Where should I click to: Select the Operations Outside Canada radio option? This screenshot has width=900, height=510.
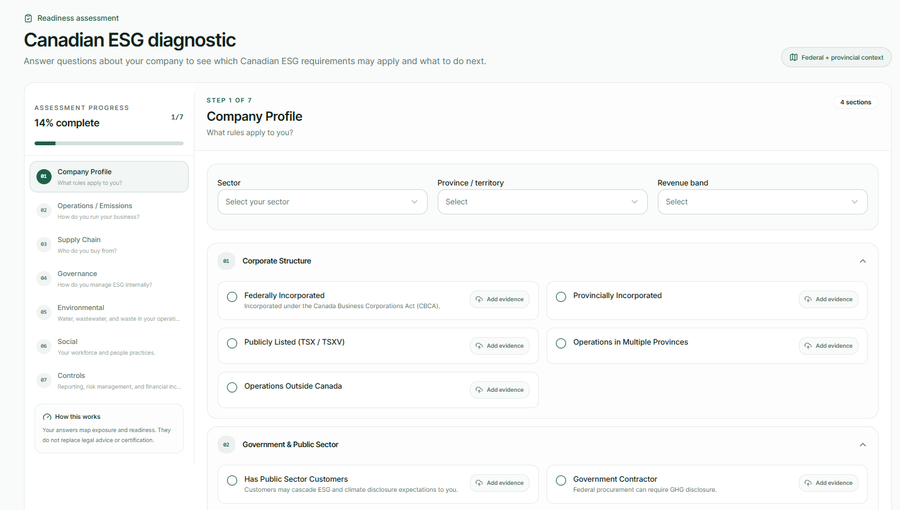point(232,387)
